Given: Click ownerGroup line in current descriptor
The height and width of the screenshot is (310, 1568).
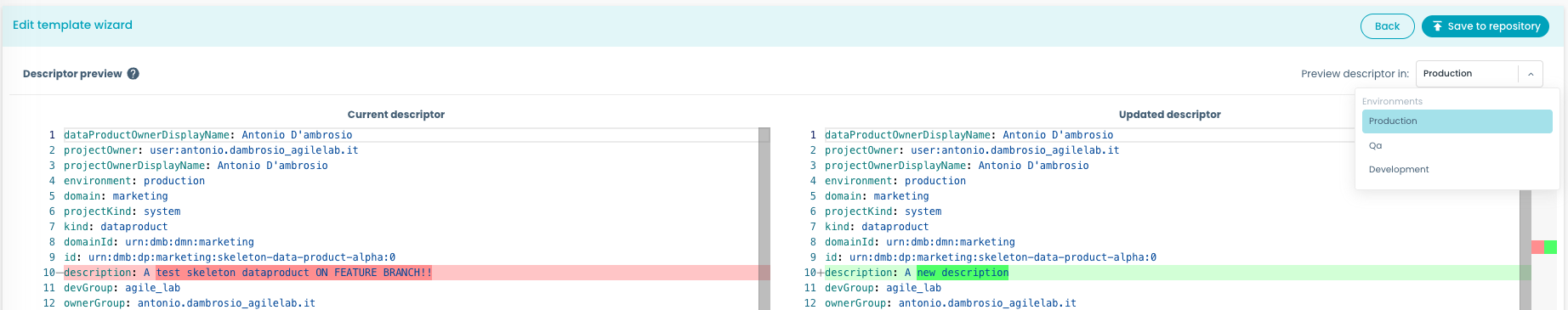Looking at the screenshot, I should point(190,303).
